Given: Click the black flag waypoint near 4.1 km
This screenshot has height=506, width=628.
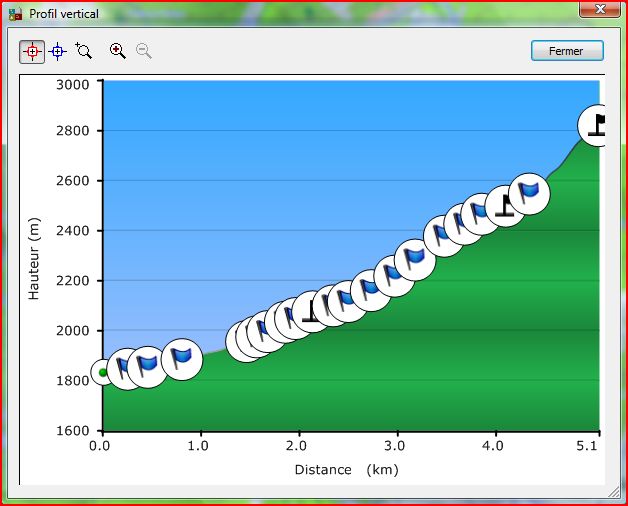Looking at the screenshot, I should 507,207.
